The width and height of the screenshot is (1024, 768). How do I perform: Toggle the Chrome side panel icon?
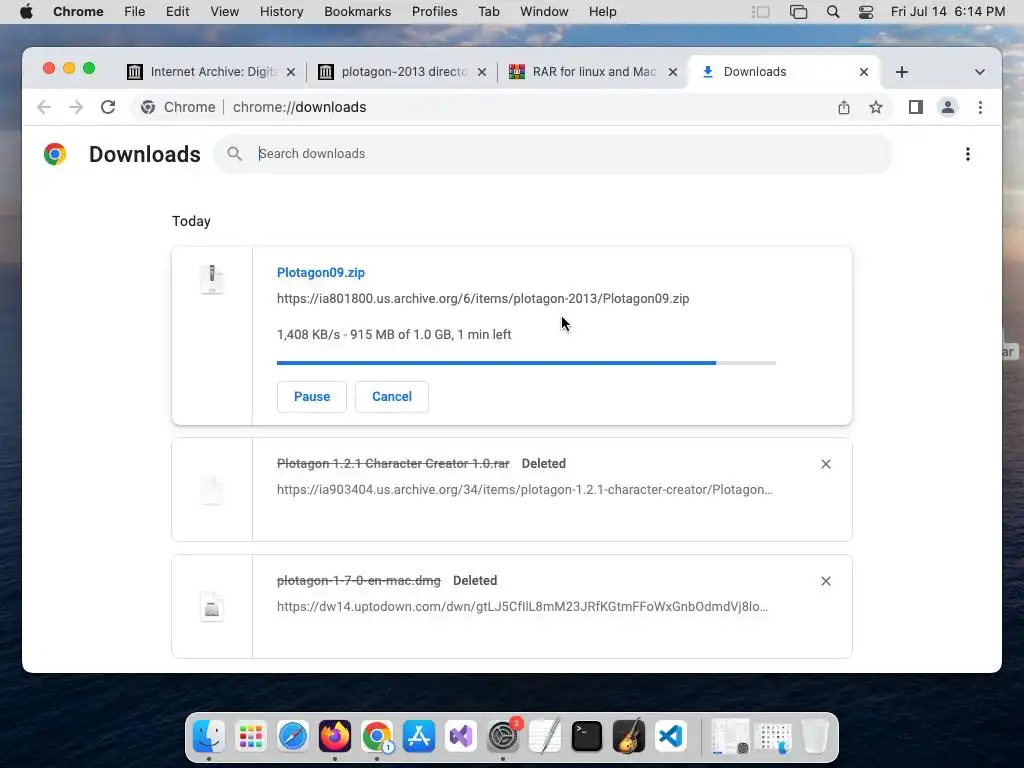(916, 107)
